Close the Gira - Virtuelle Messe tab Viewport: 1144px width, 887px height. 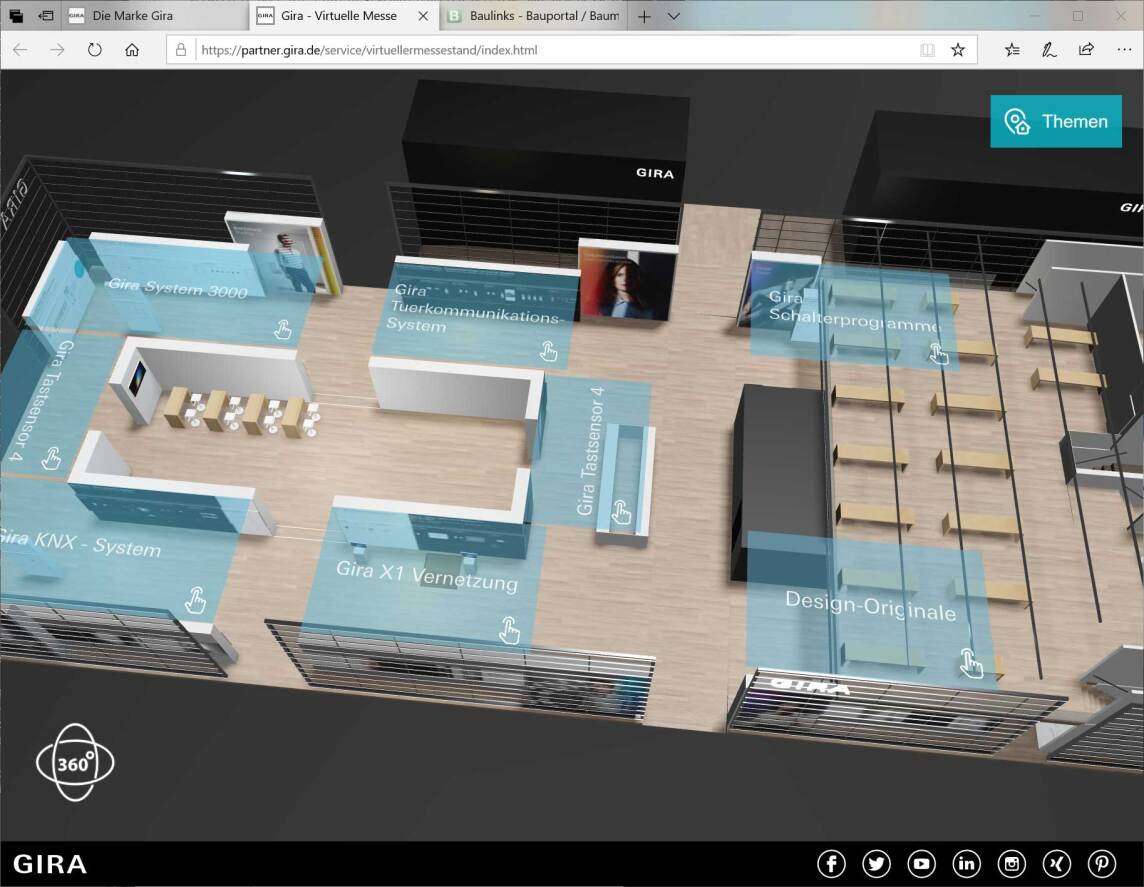(423, 15)
